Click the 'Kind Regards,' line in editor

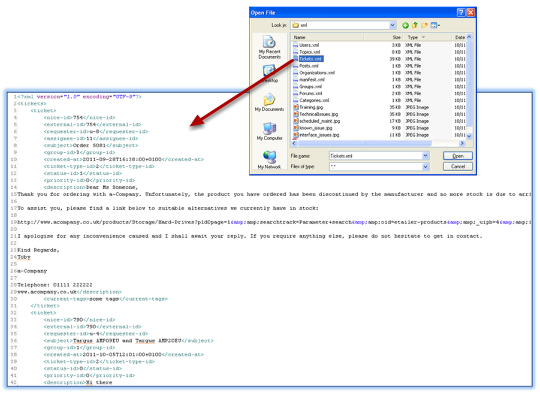(x=38, y=250)
